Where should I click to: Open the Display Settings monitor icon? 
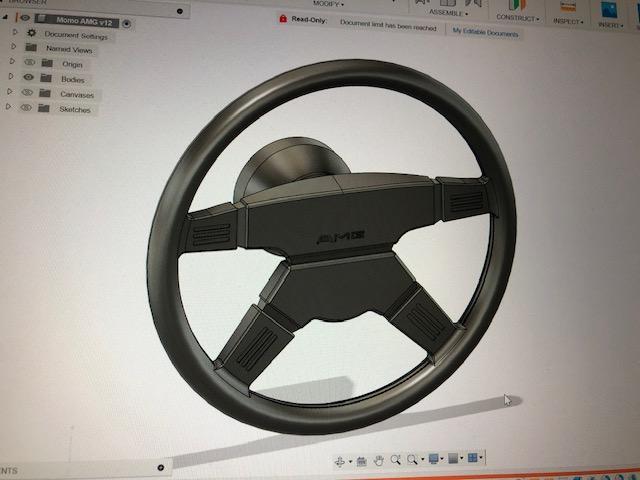click(x=433, y=459)
